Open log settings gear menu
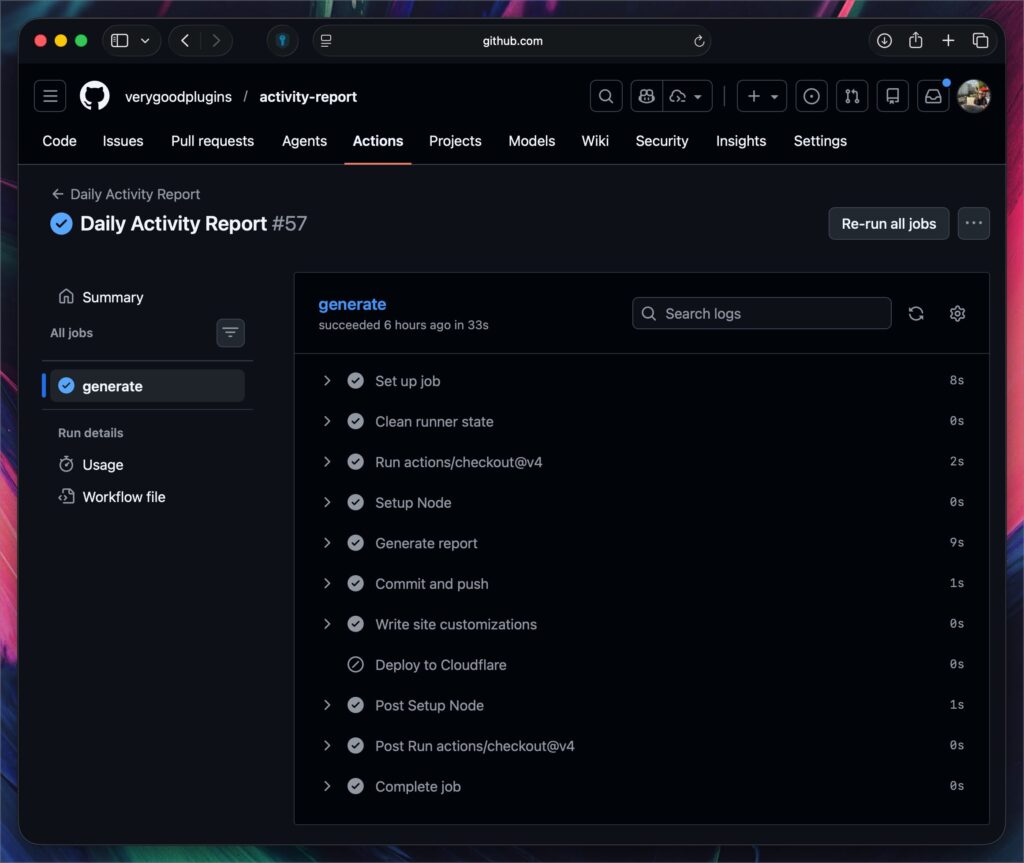This screenshot has width=1024, height=863. (957, 314)
